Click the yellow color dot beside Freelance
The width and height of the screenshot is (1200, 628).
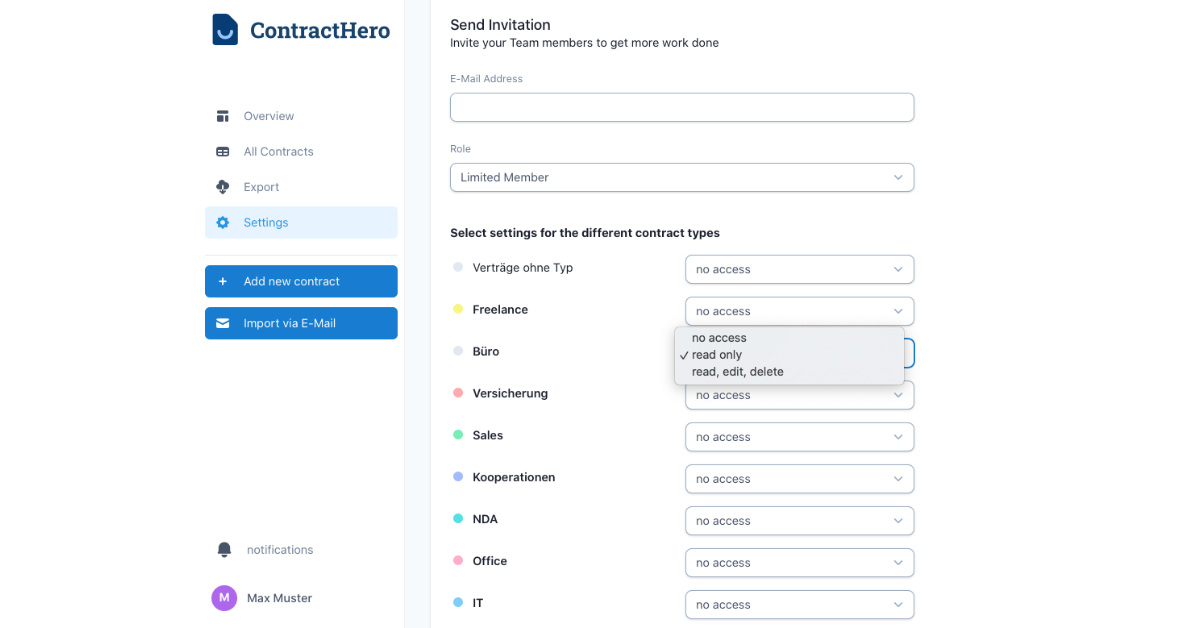(458, 309)
